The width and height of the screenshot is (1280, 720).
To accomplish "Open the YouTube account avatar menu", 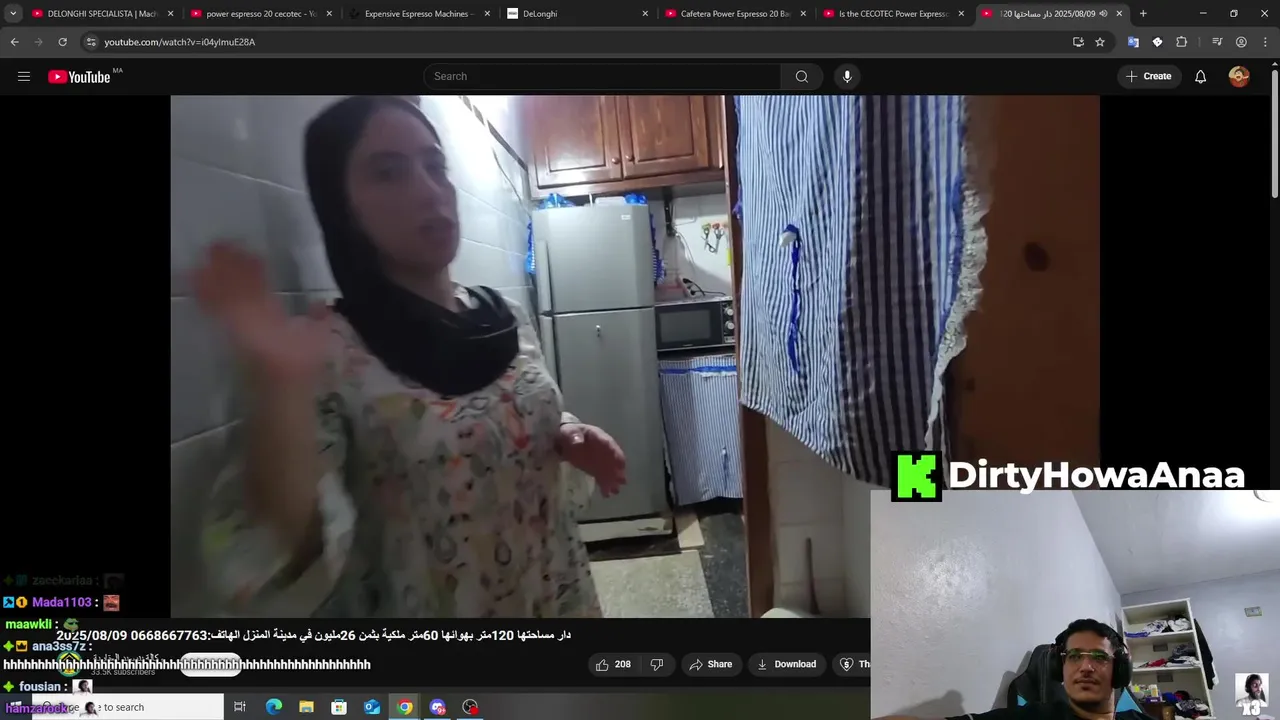I will tap(1239, 77).
